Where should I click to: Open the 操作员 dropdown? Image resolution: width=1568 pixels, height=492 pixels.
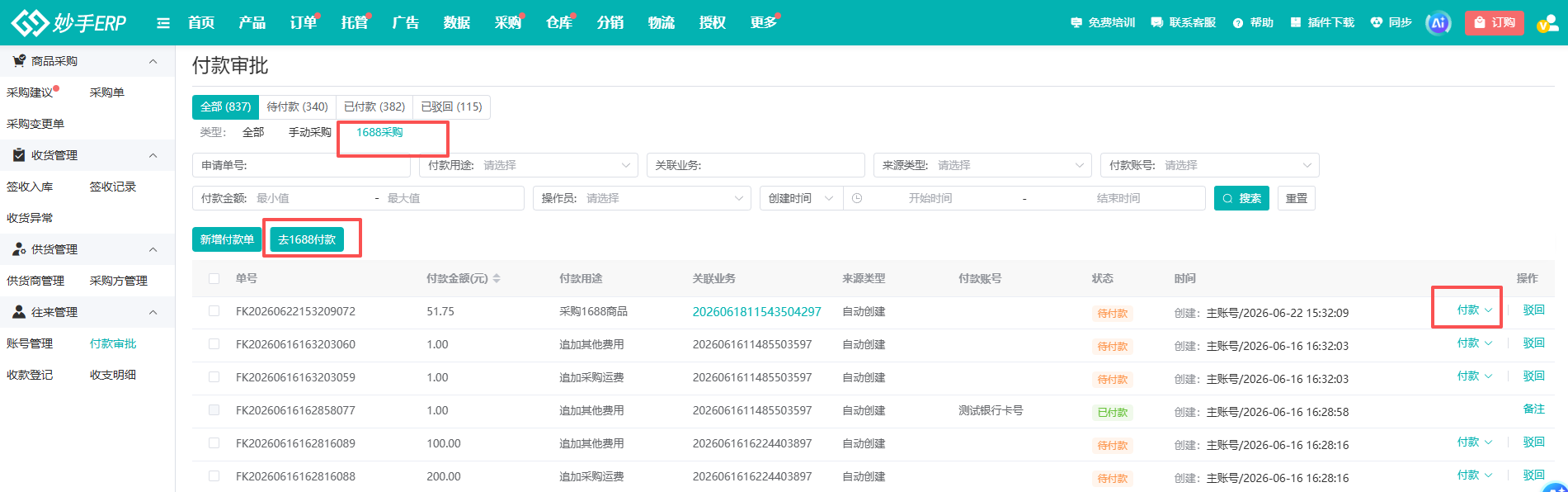tap(642, 198)
